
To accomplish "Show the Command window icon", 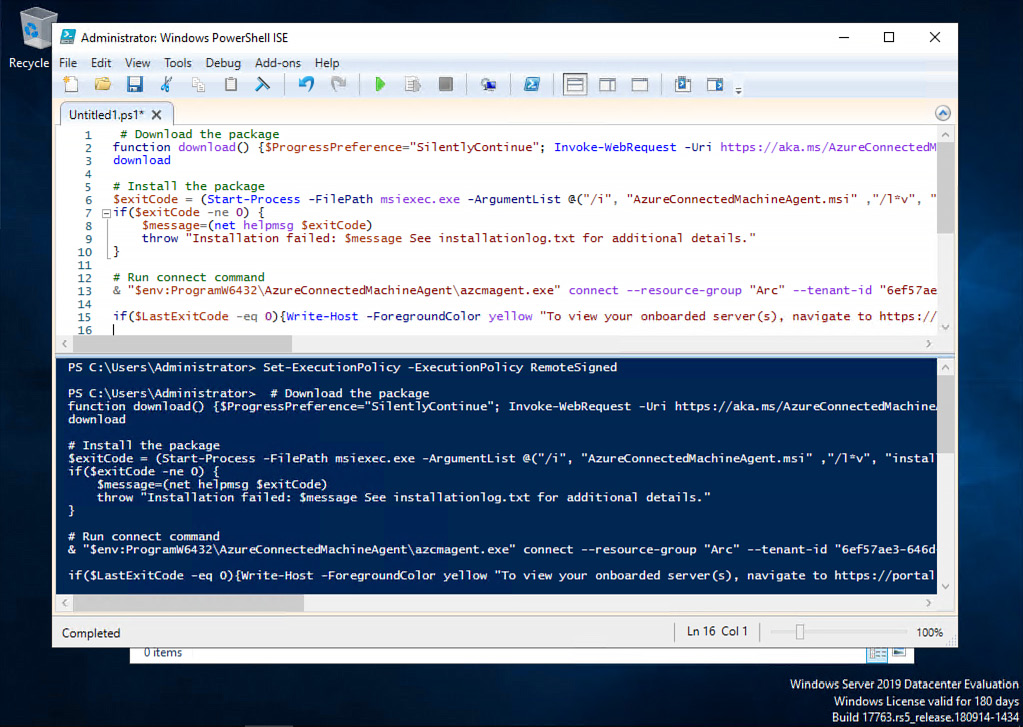I will tap(683, 85).
